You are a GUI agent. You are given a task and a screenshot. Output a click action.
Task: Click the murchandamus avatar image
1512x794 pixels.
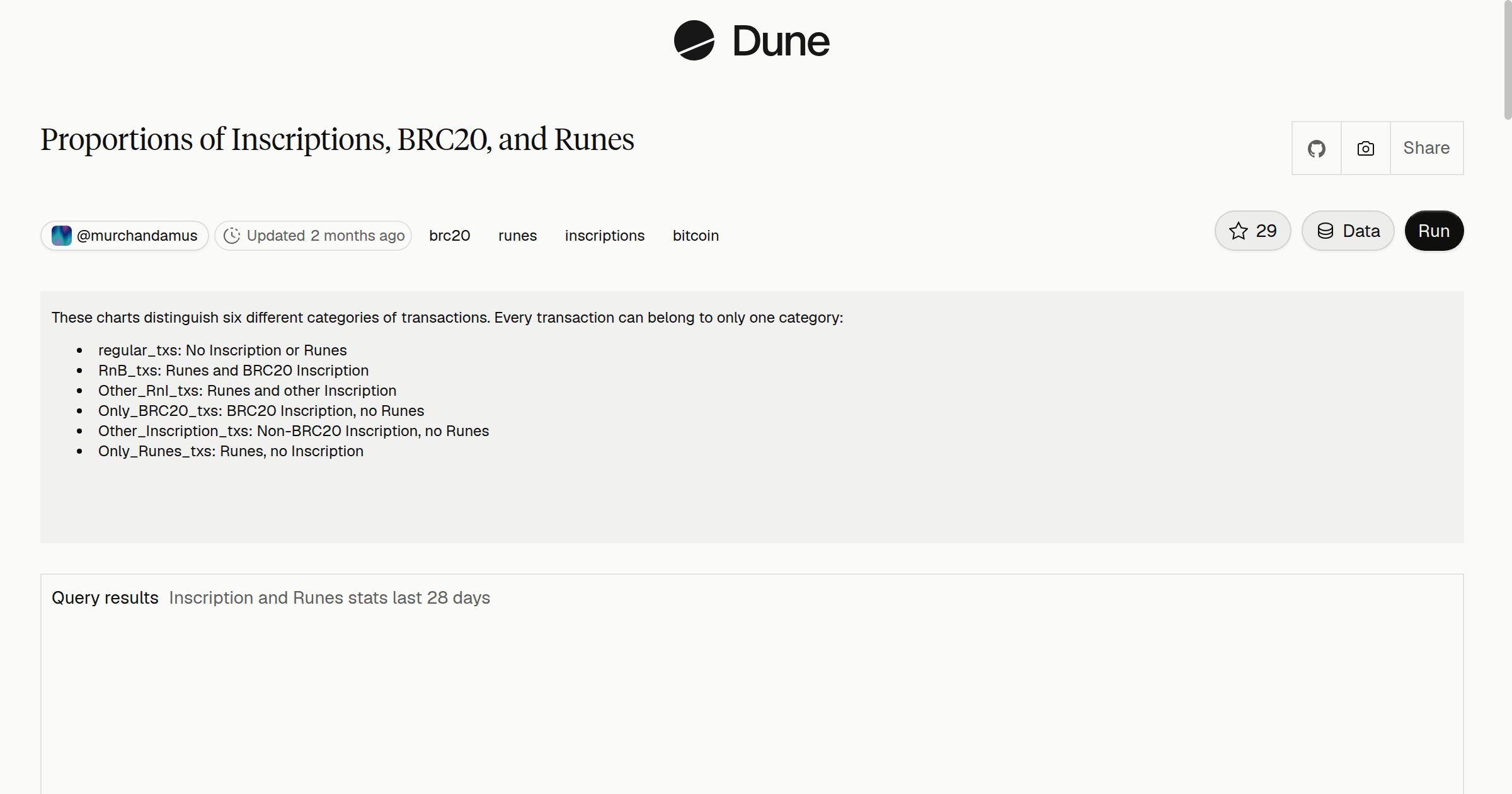point(61,236)
